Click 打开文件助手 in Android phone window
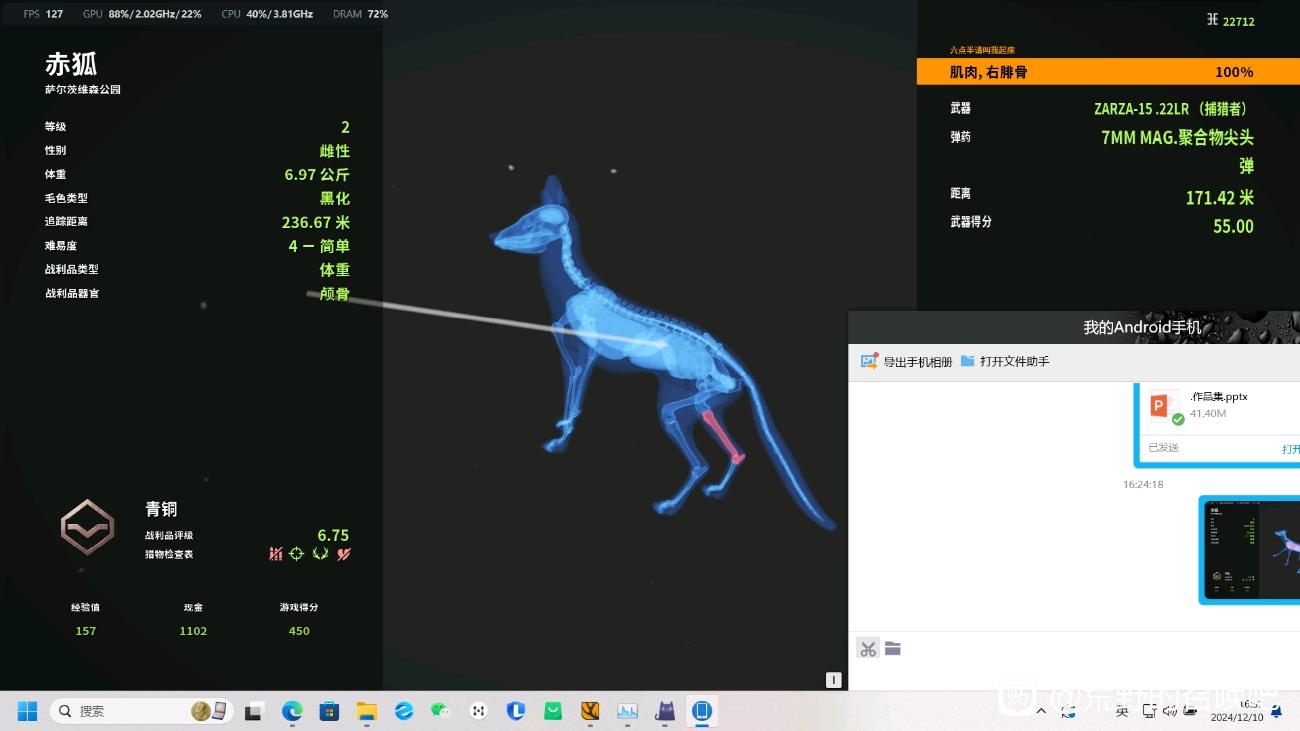Viewport: 1300px width, 731px height. tap(1005, 361)
